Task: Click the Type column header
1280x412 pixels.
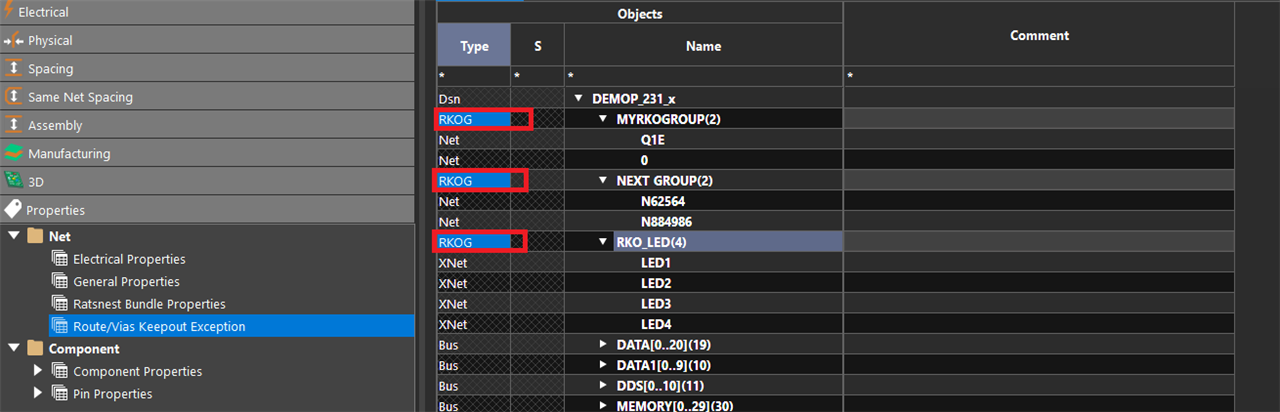Action: (474, 46)
